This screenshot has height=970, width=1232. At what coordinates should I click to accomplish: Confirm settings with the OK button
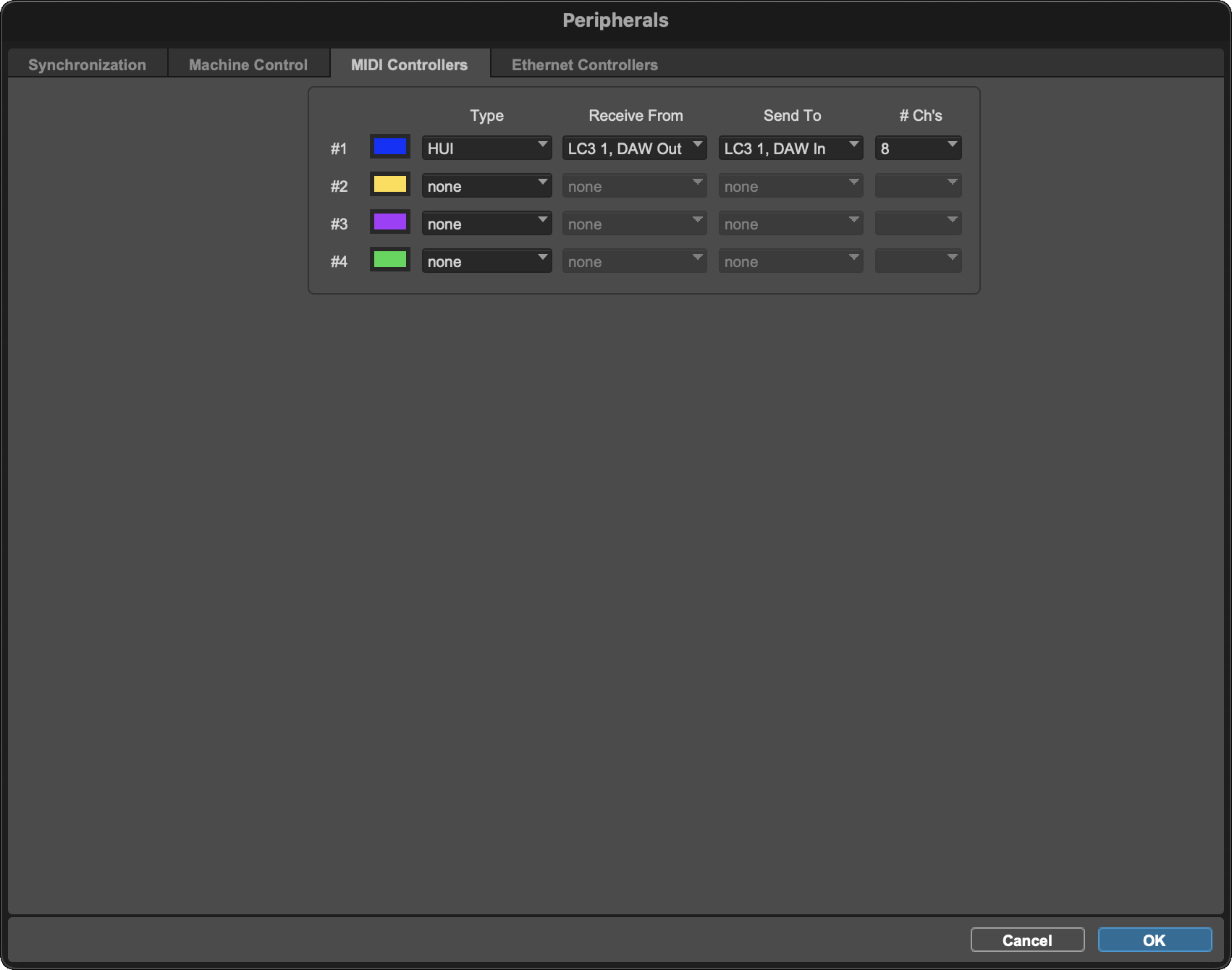click(x=1155, y=940)
